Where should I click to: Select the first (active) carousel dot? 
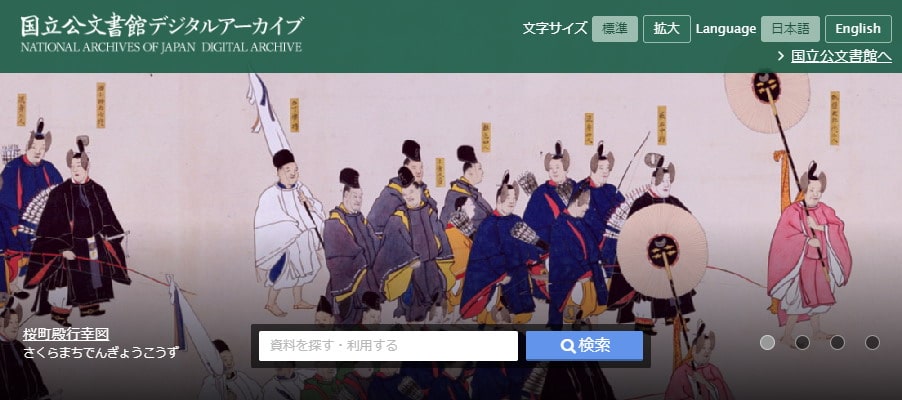point(767,342)
